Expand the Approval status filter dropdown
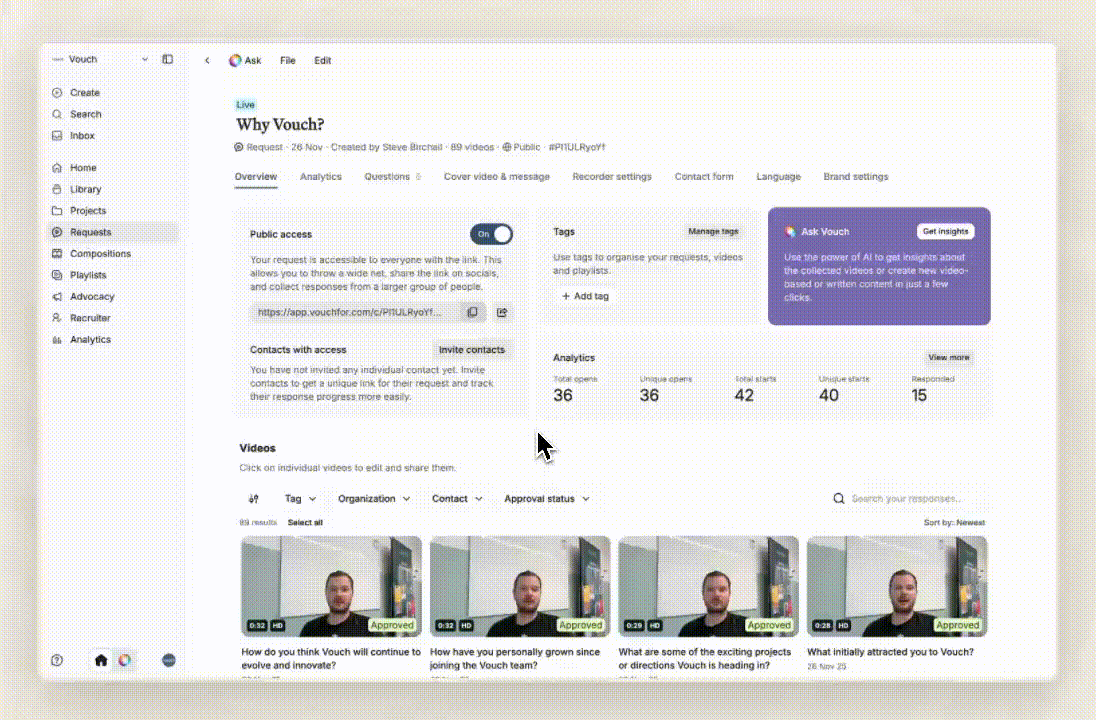 (x=547, y=499)
